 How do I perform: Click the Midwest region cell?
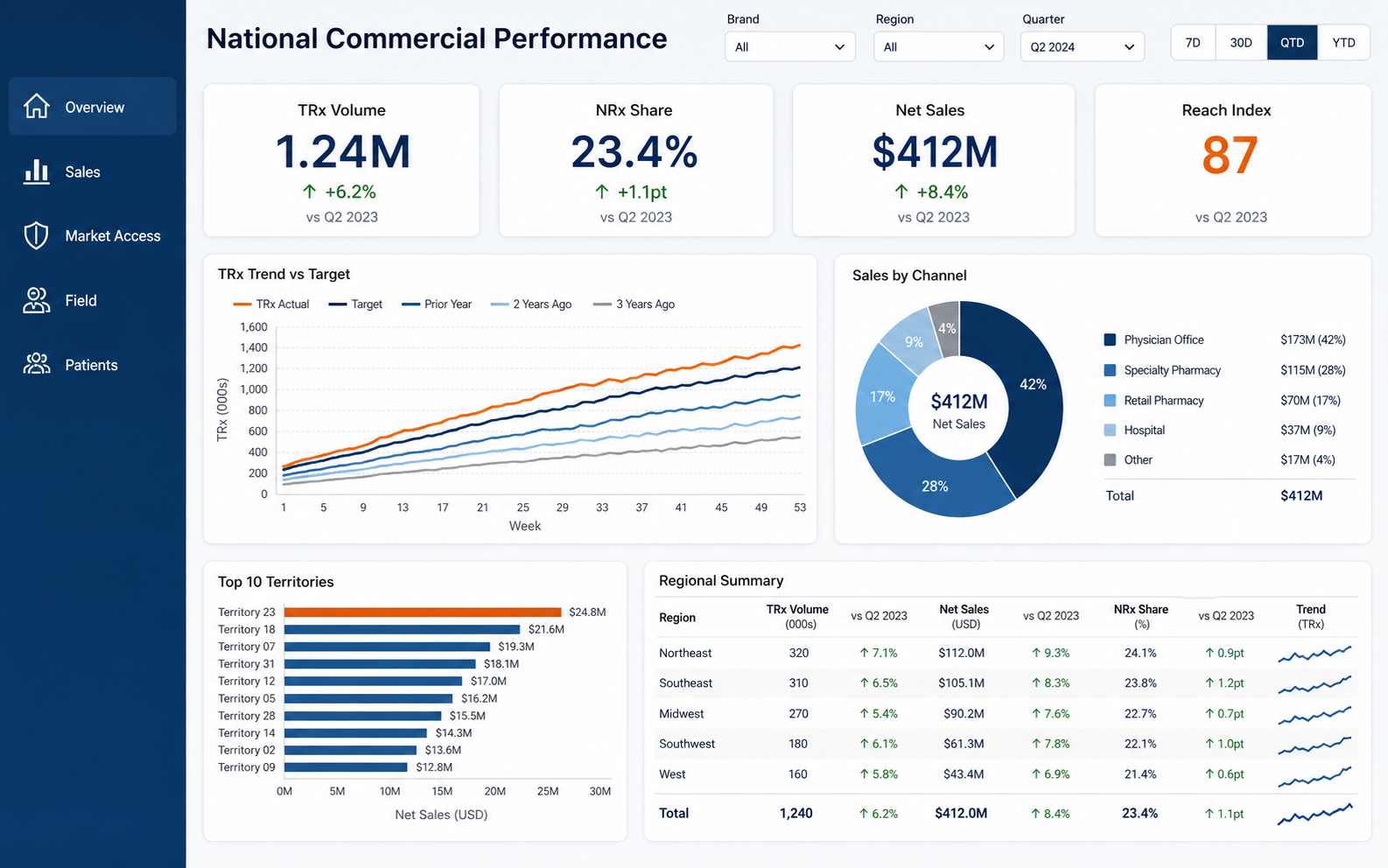click(681, 713)
